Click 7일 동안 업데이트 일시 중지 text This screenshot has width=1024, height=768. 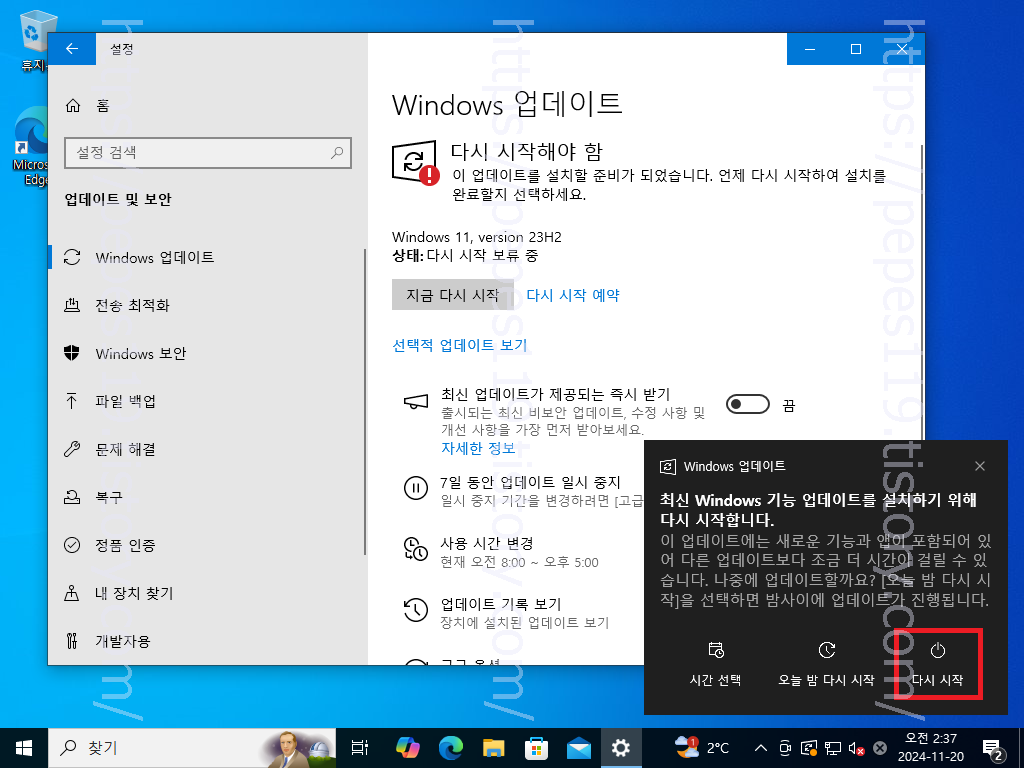[530, 483]
